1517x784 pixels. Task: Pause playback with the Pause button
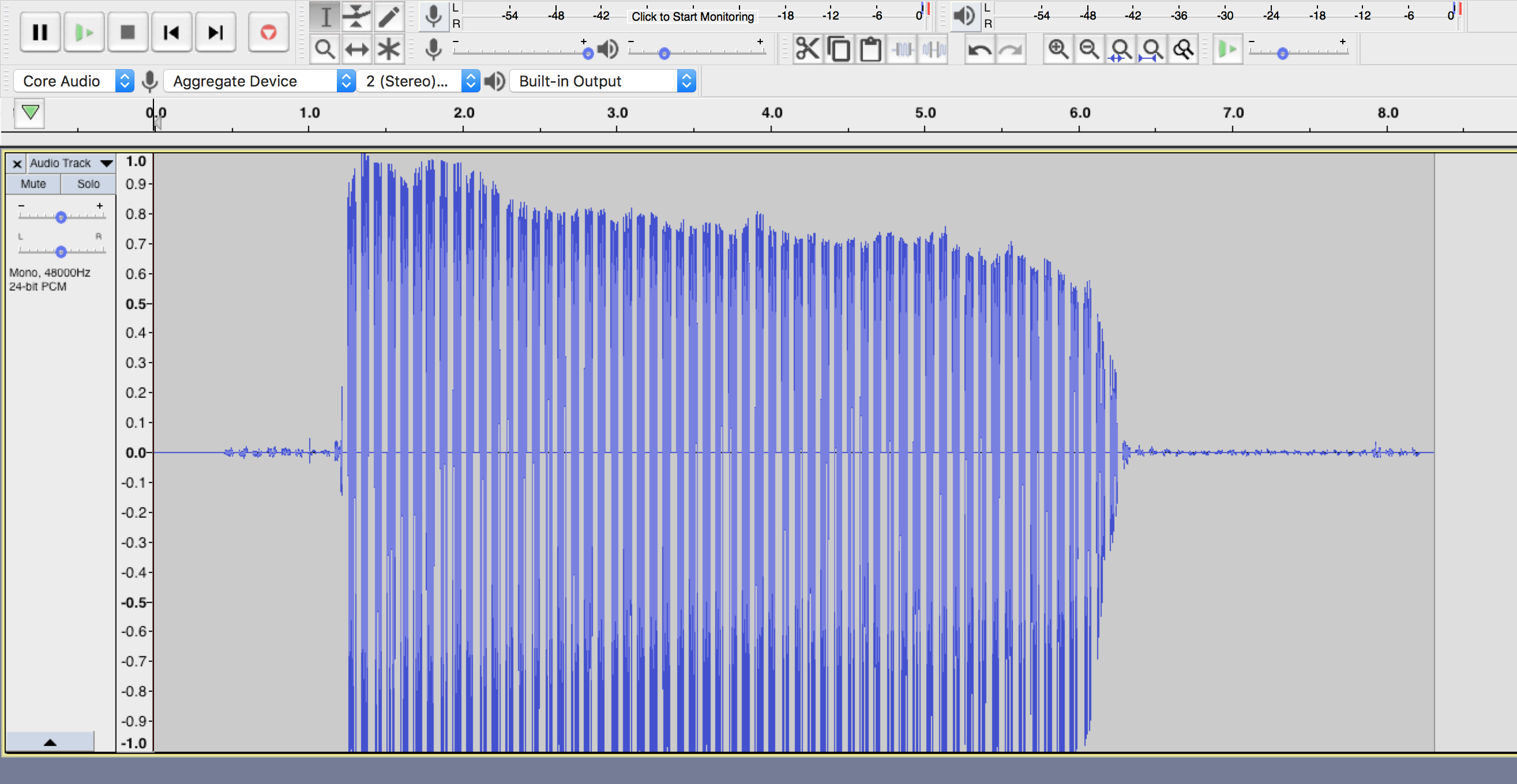tap(40, 32)
